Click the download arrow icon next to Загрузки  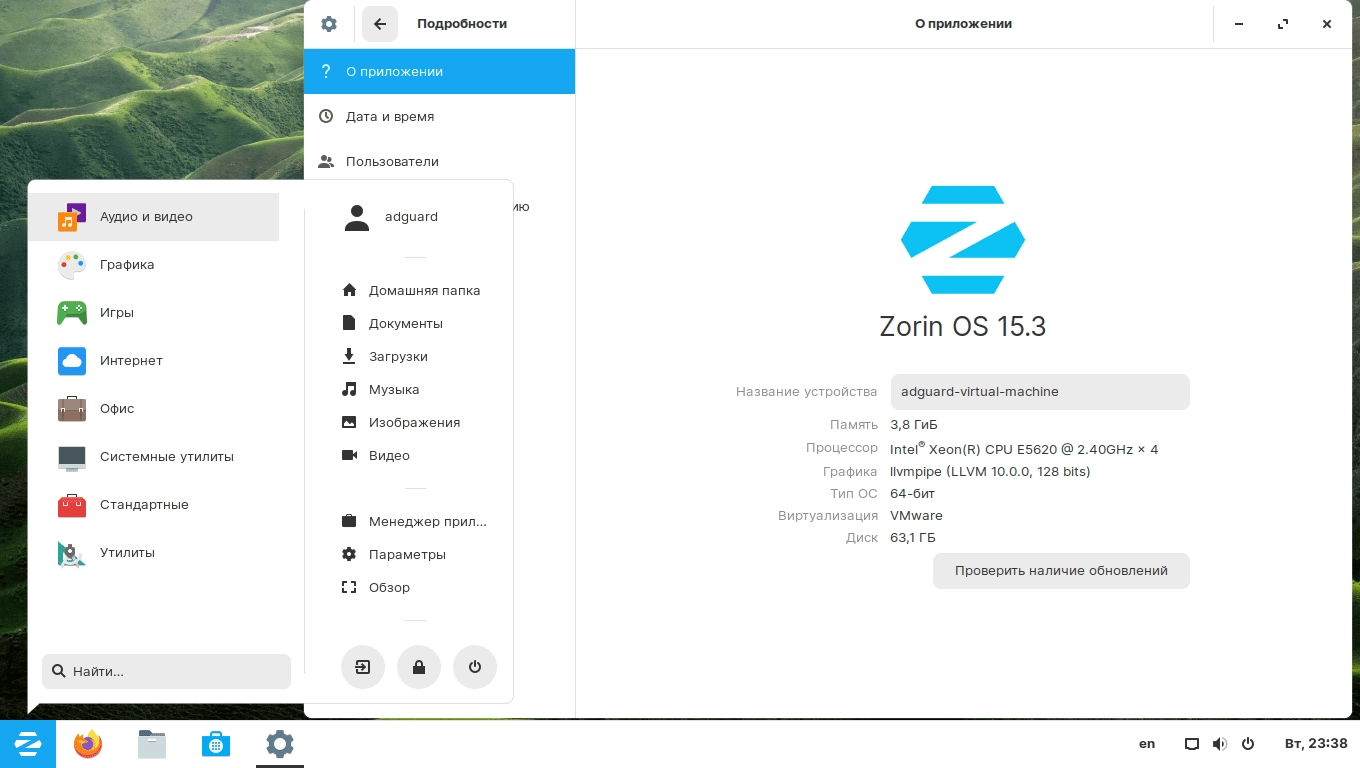(x=349, y=356)
